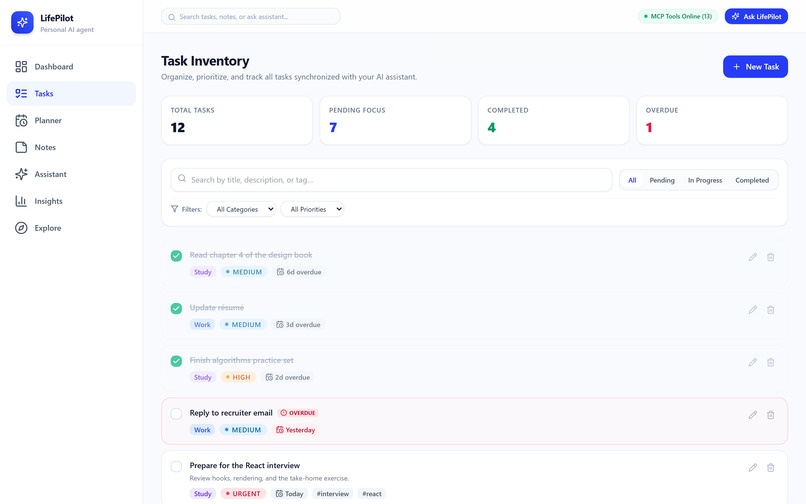This screenshot has width=806, height=504.
Task: Select the Completed filter tab
Action: pyautogui.click(x=752, y=180)
